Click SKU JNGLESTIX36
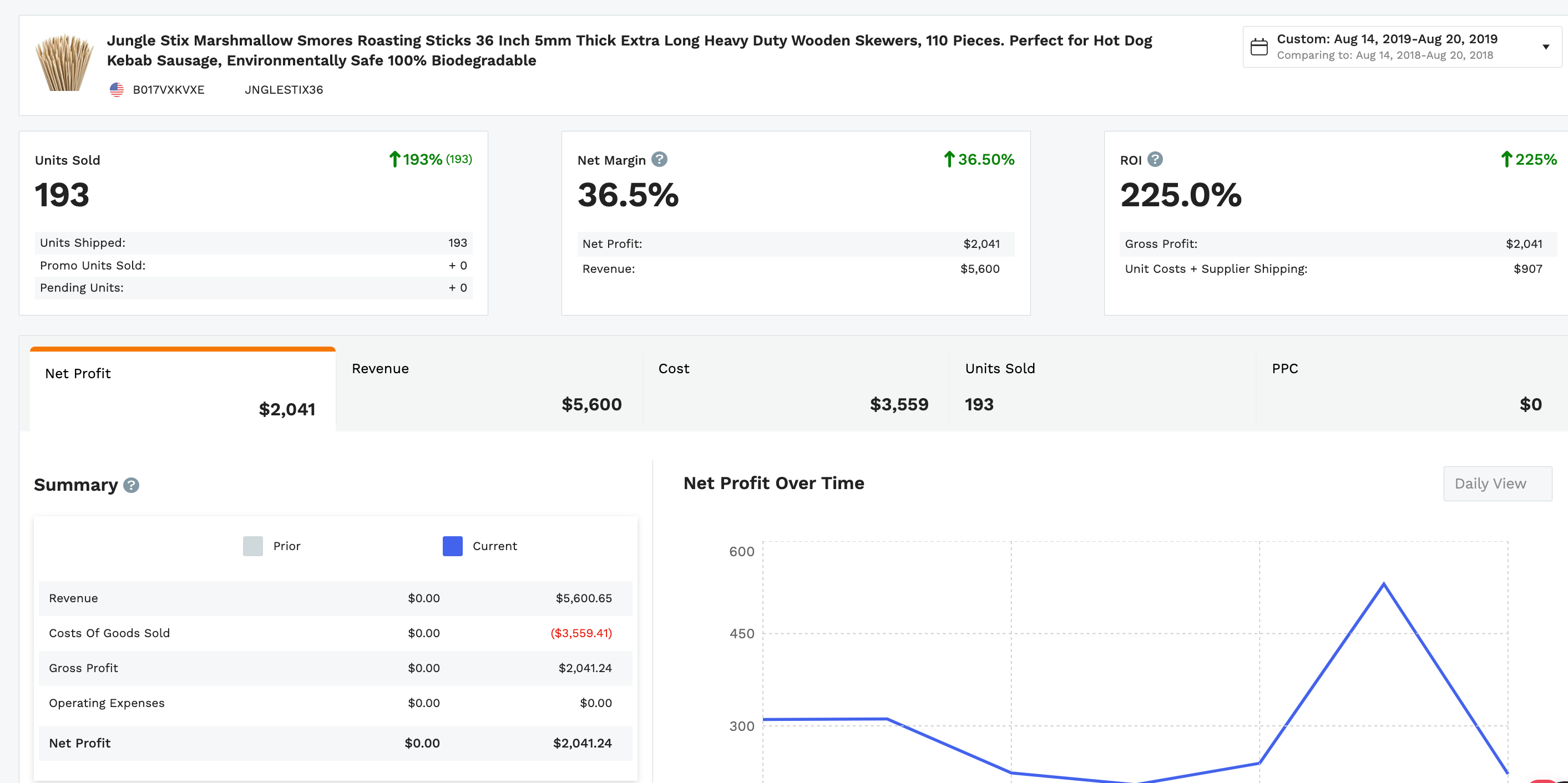 point(284,90)
